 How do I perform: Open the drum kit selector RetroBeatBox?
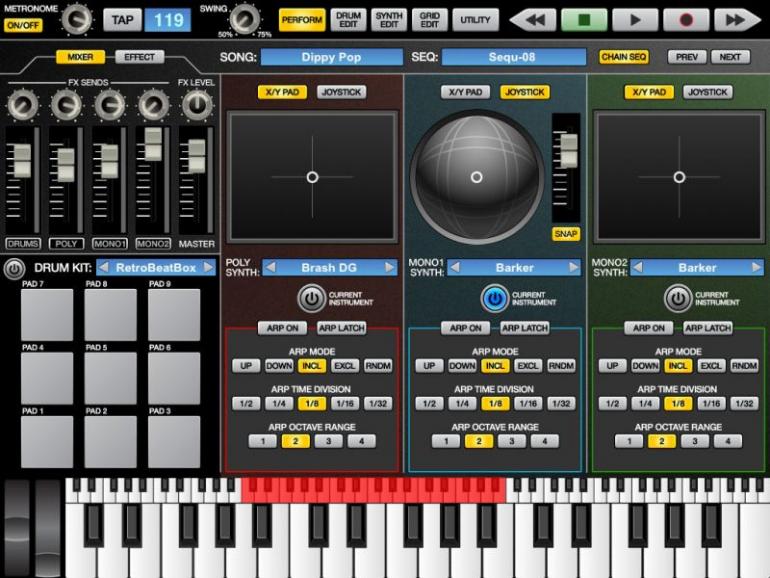click(156, 268)
